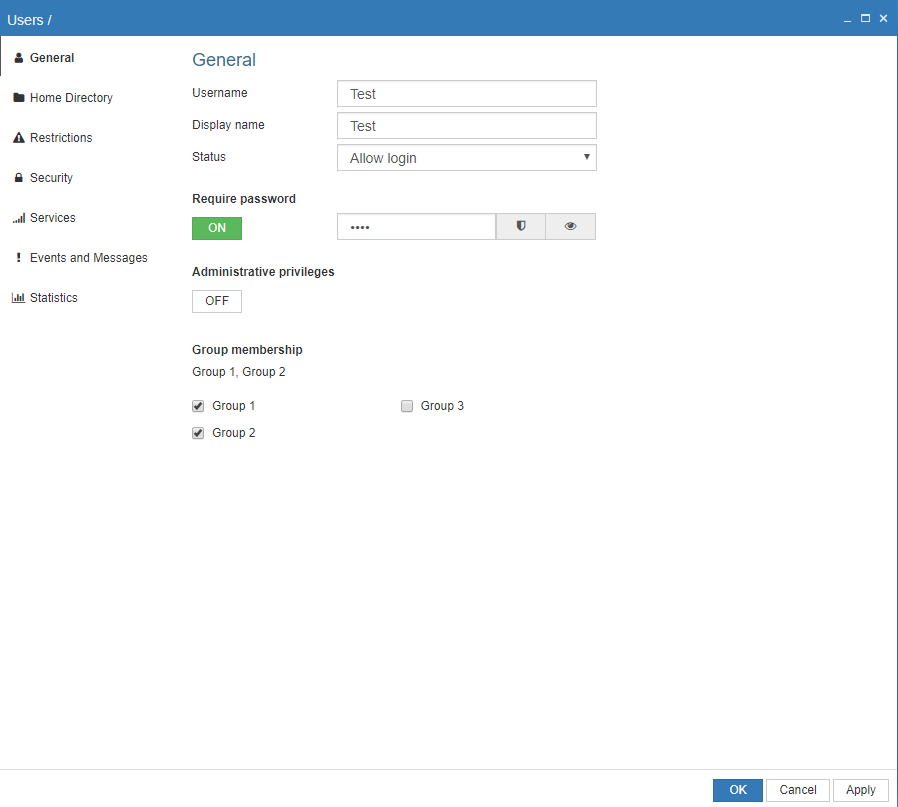Open the Statistics chart icon

[x=18, y=297]
